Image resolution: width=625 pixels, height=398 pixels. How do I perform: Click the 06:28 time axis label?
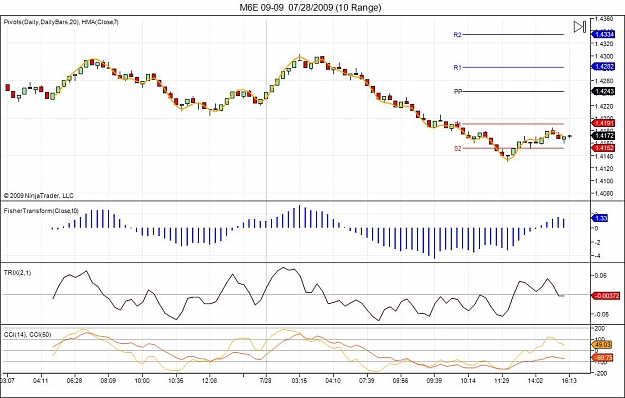click(75, 380)
